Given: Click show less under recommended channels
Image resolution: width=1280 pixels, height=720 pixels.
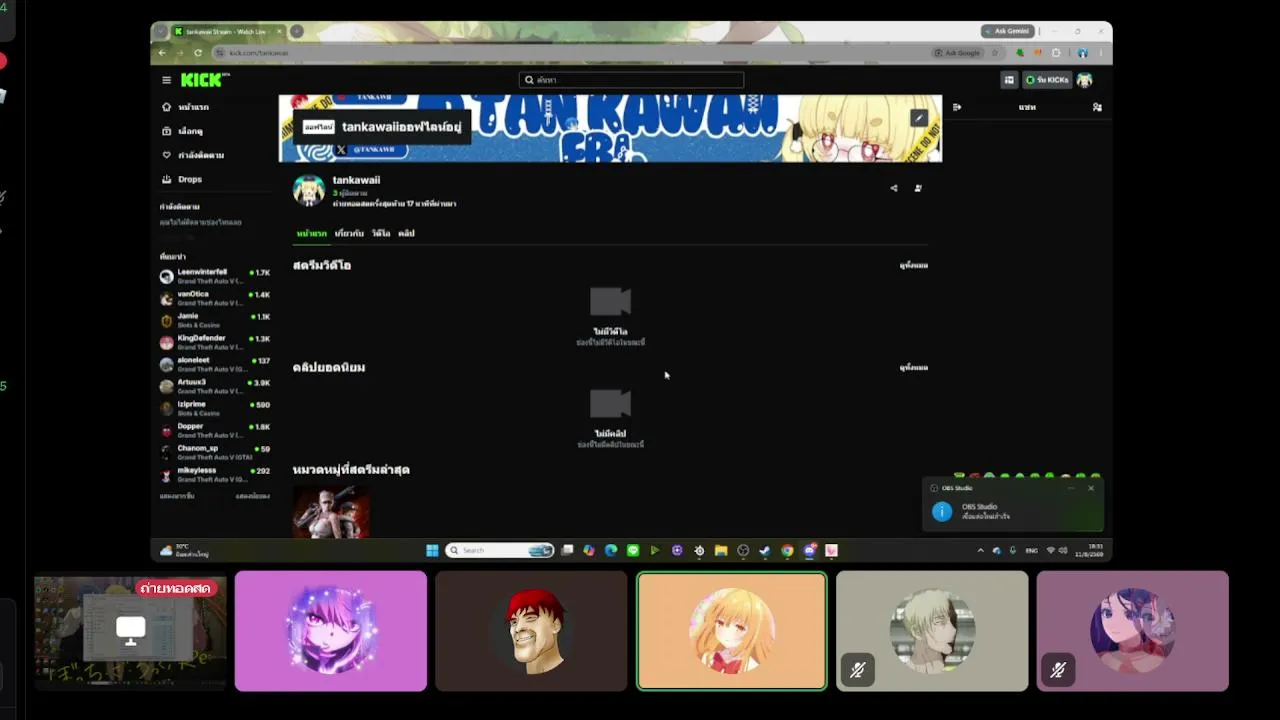Looking at the screenshot, I should coord(252,496).
